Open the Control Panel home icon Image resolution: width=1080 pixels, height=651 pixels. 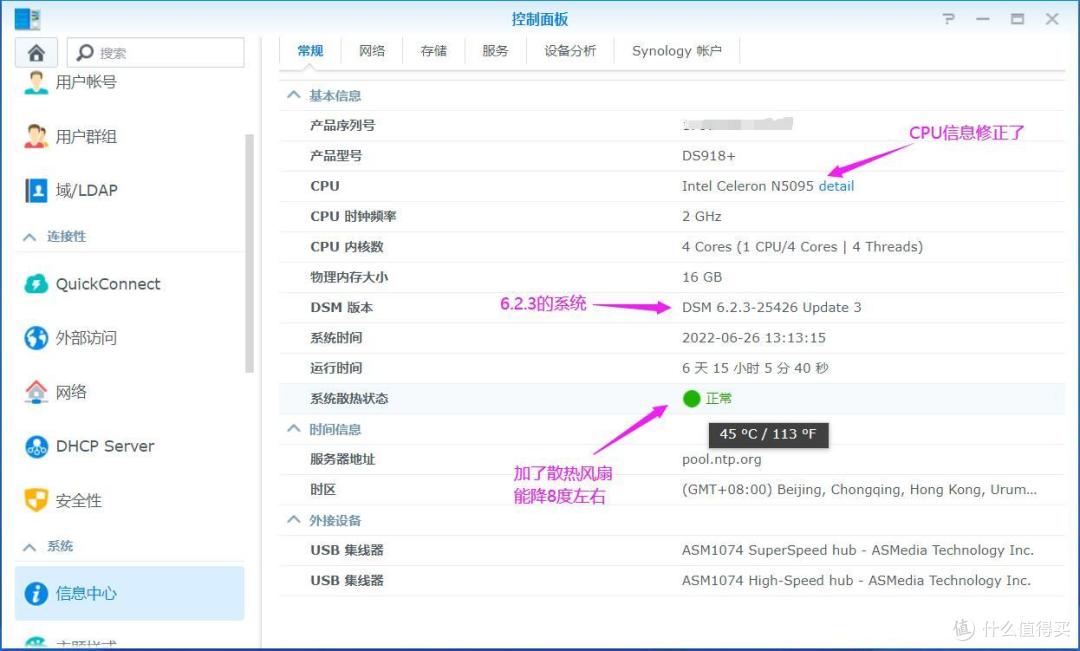36,52
